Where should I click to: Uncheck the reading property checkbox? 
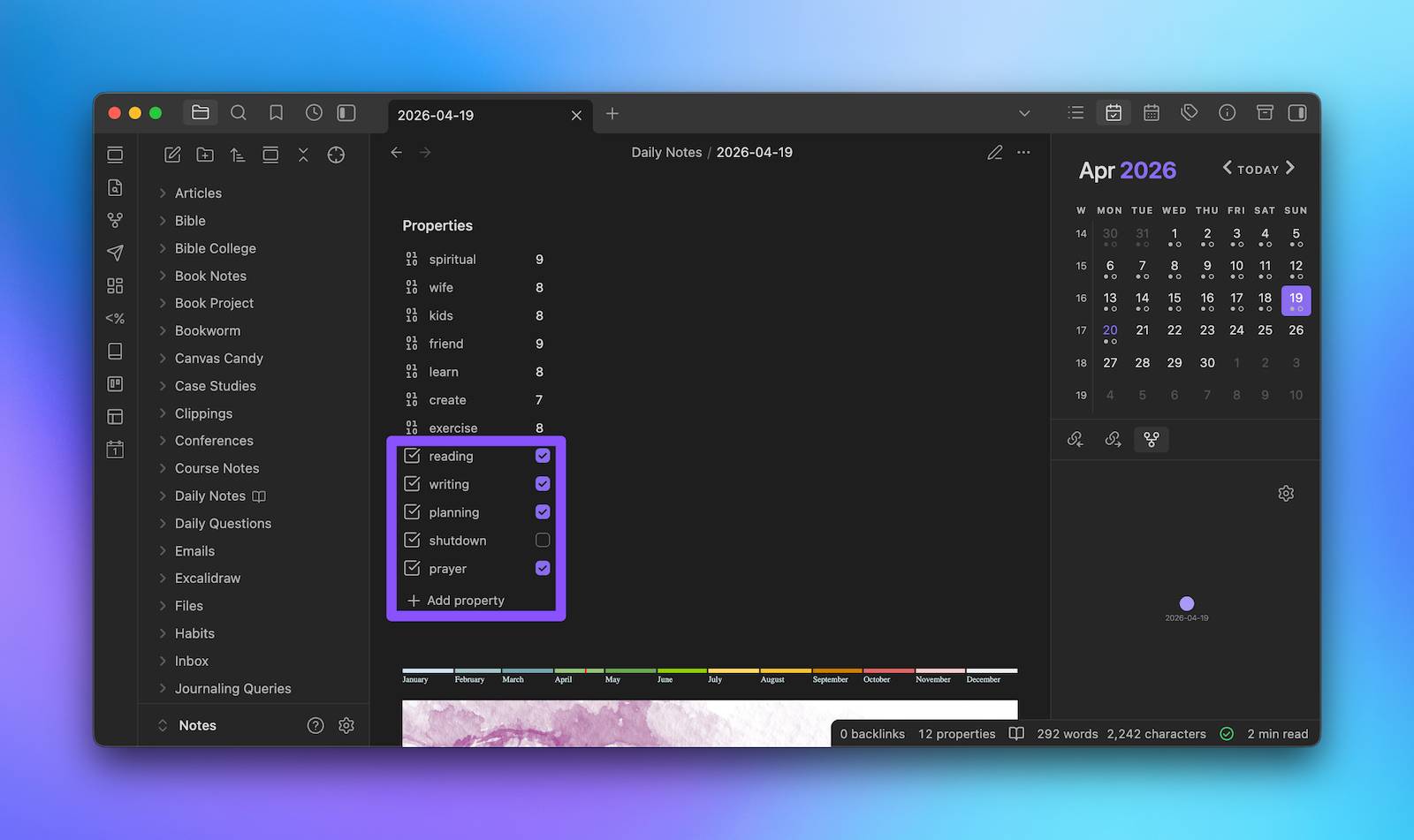pos(543,456)
